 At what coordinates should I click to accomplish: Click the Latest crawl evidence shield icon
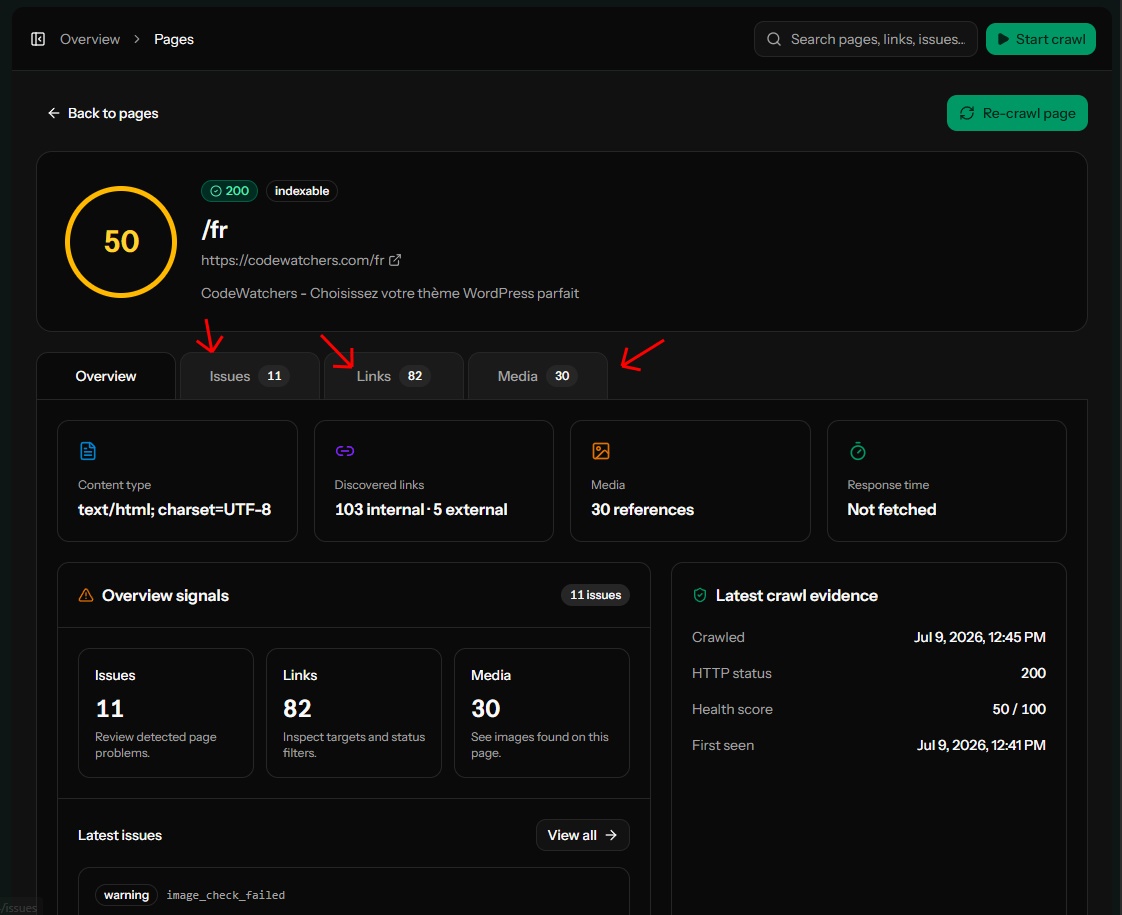pyautogui.click(x=700, y=595)
